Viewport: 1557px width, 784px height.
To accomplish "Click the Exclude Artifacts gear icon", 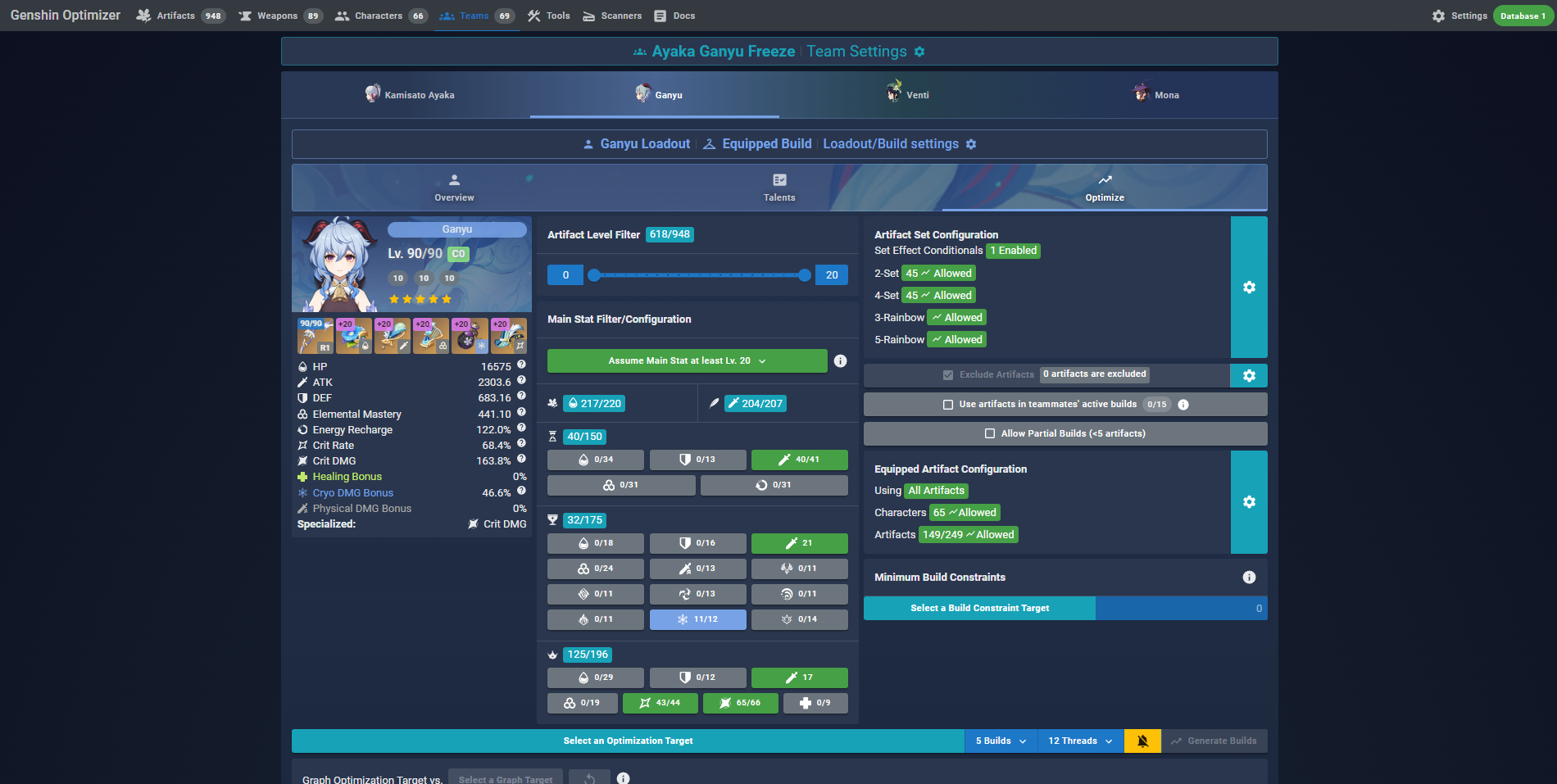I will pos(1248,375).
